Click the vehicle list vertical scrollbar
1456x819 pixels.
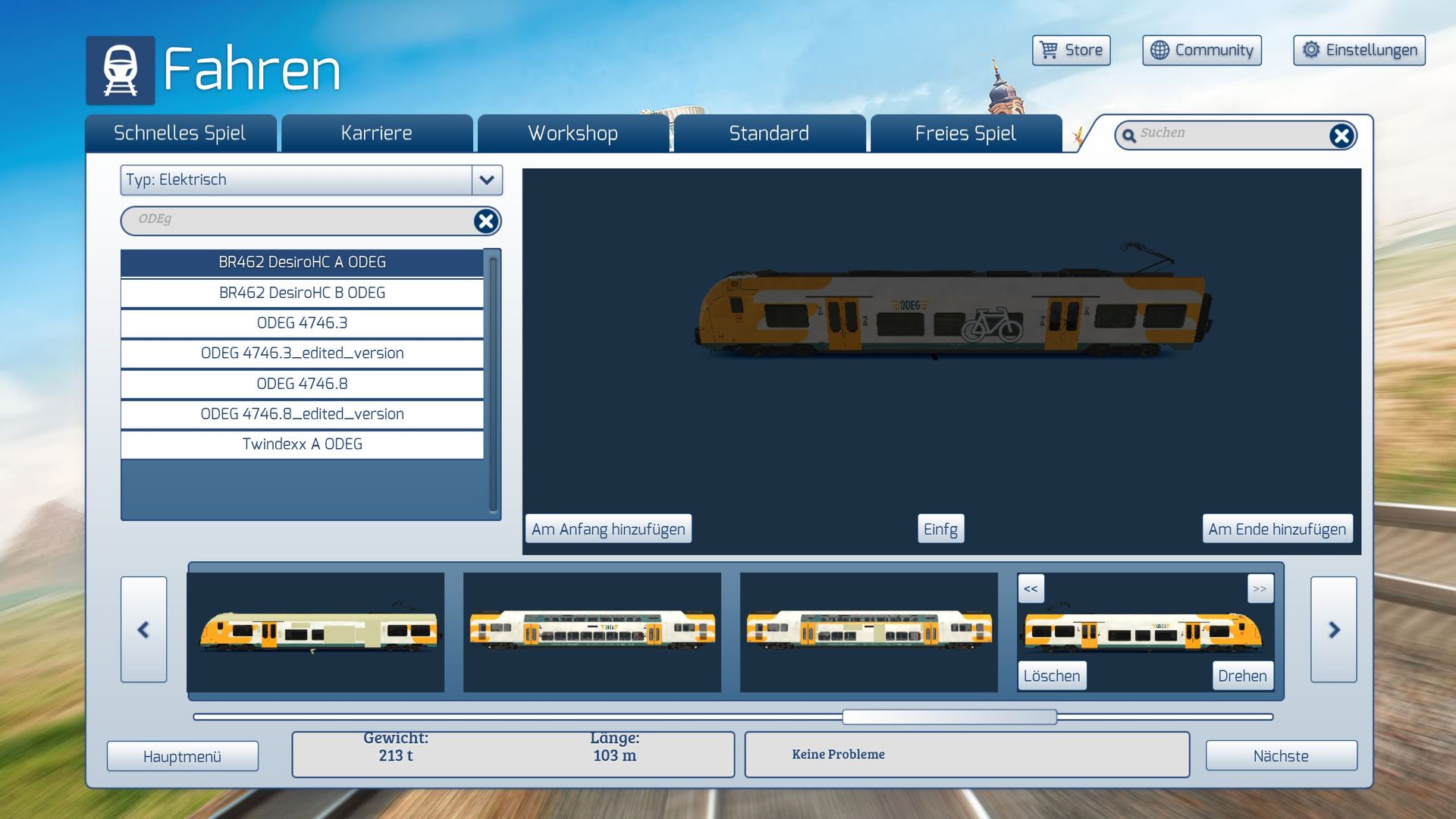[493, 383]
